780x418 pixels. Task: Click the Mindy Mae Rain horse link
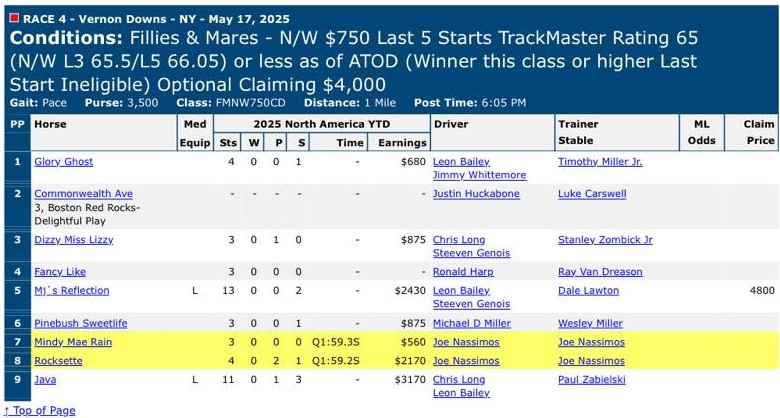pos(75,342)
